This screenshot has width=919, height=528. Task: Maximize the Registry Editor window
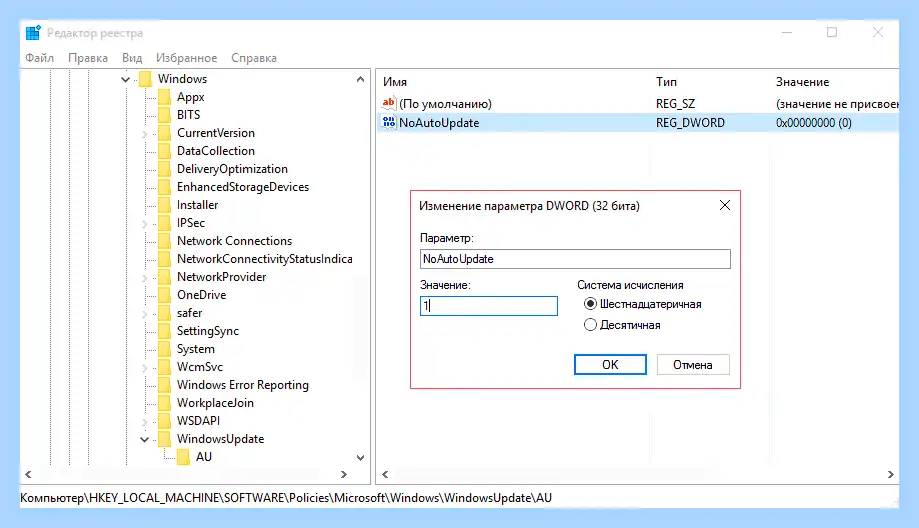point(832,32)
